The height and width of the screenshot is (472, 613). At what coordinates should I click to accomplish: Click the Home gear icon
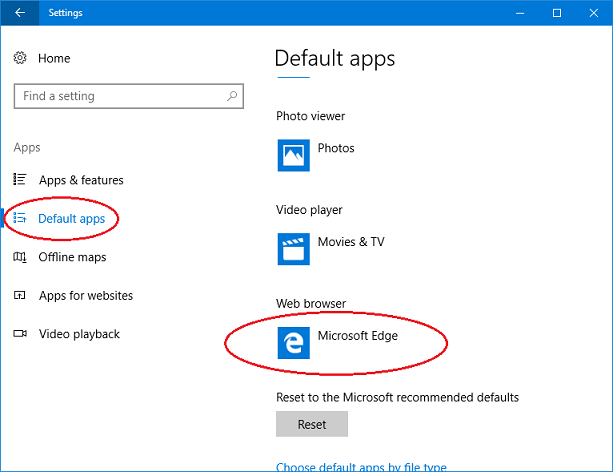tap(20, 59)
